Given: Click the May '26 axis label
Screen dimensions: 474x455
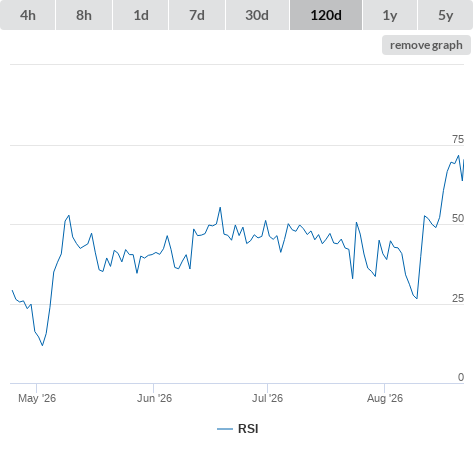Looking at the screenshot, I should click(x=37, y=398).
